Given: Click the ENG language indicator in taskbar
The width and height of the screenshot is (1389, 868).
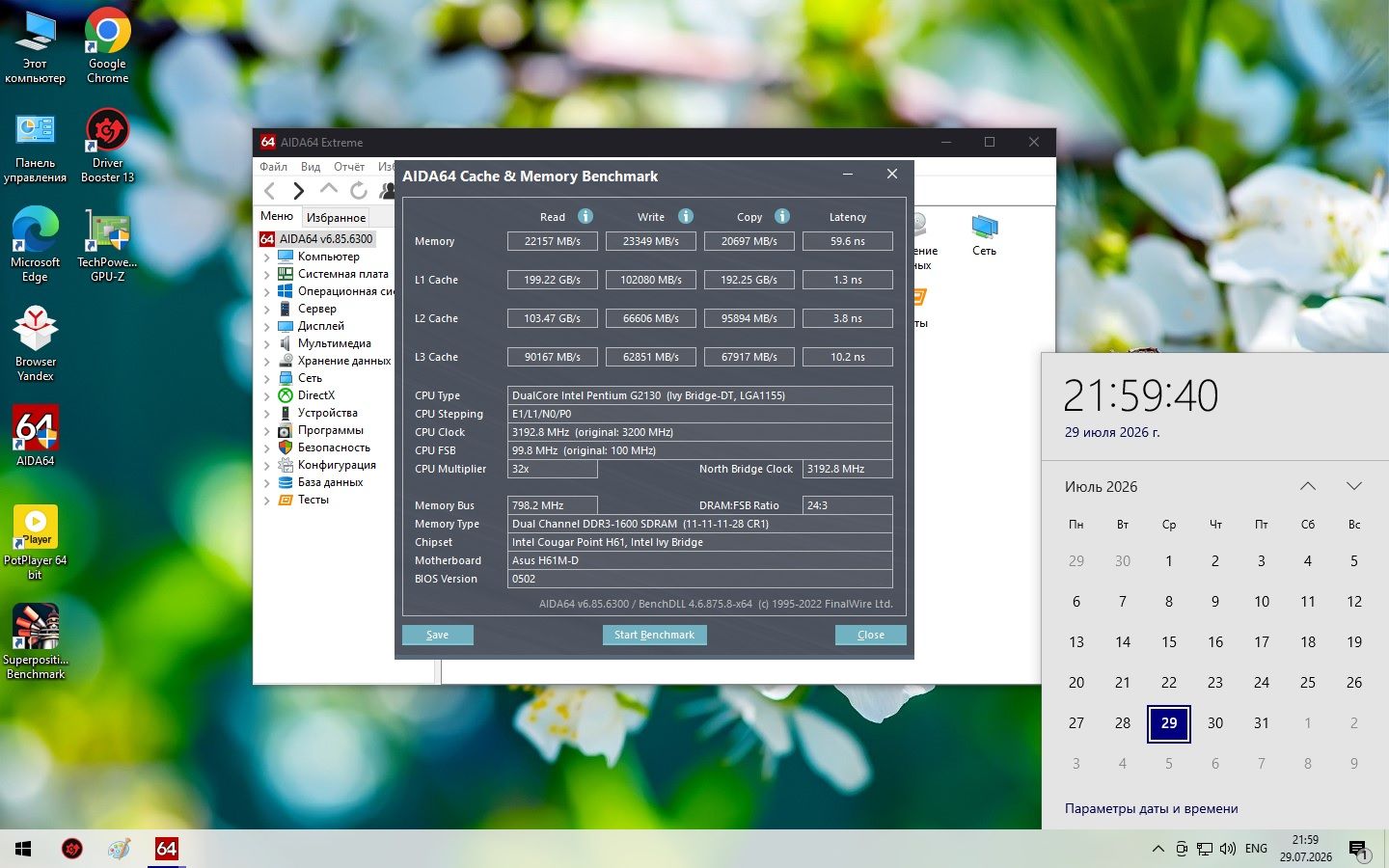Looking at the screenshot, I should click(x=1256, y=849).
